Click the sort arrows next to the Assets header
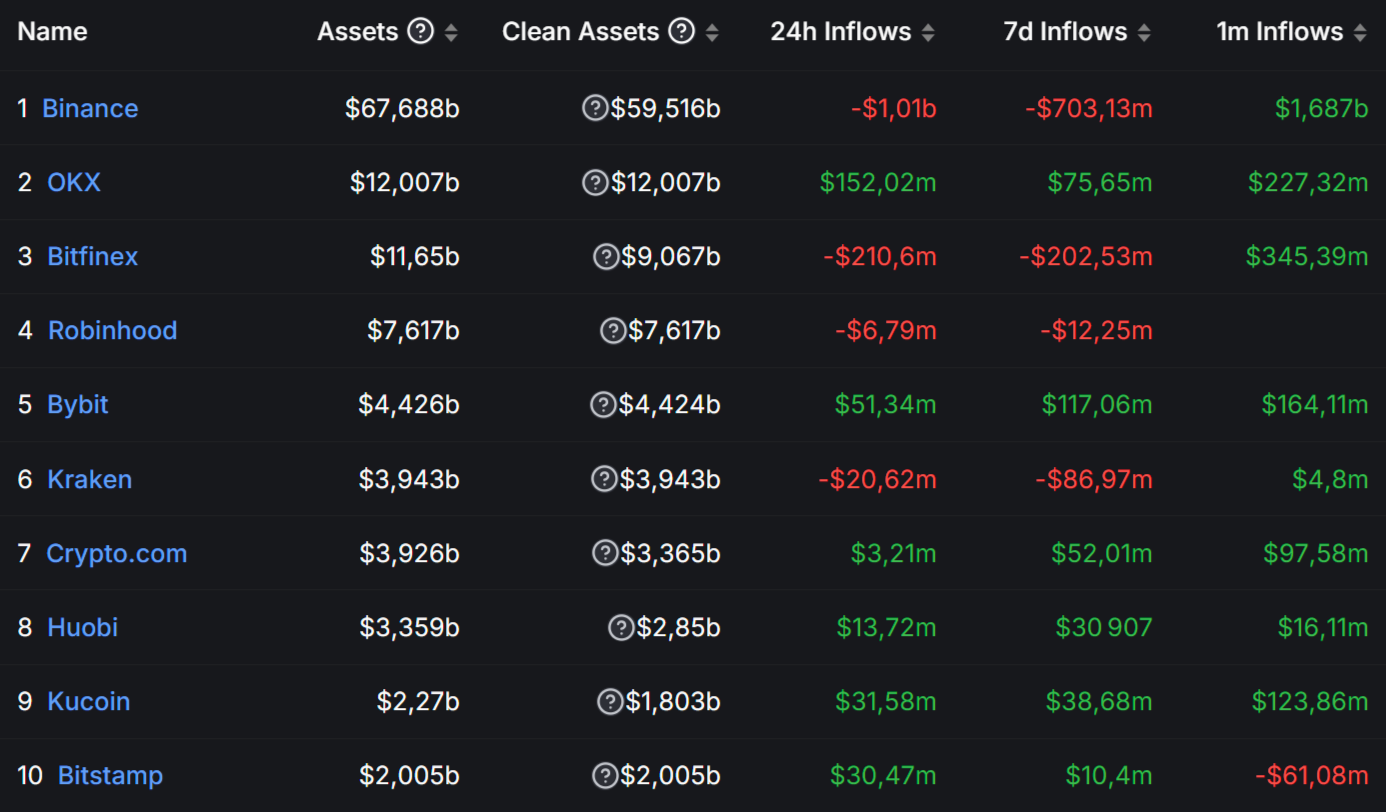The image size is (1386, 812). 451,31
